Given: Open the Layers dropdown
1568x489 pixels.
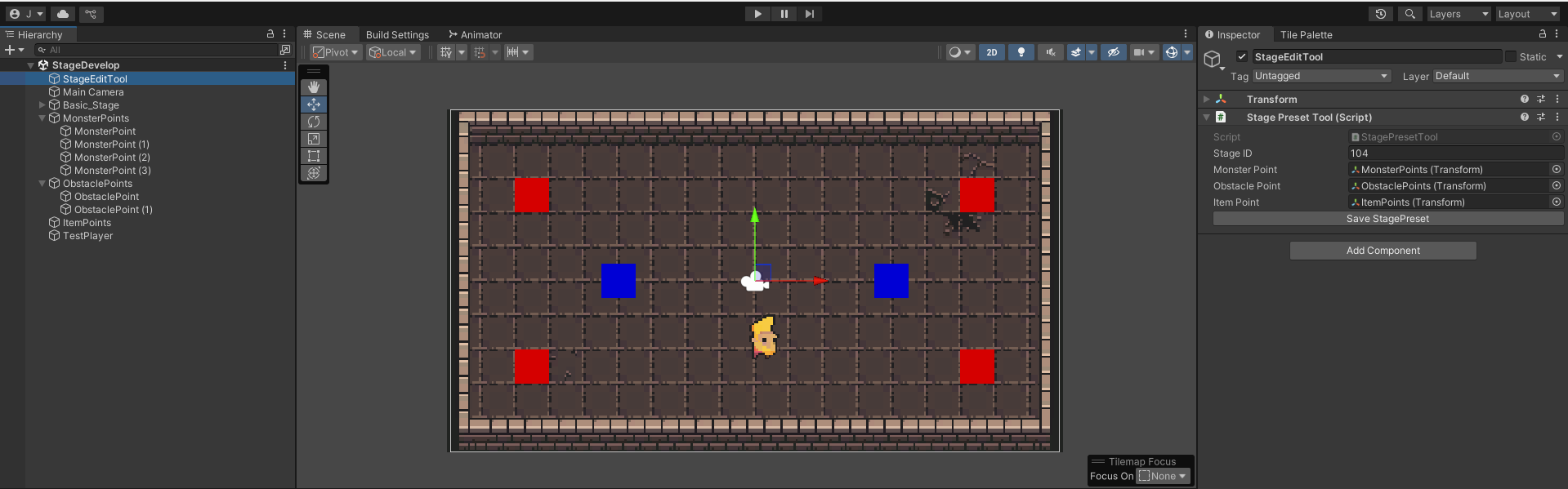Looking at the screenshot, I should (1459, 14).
